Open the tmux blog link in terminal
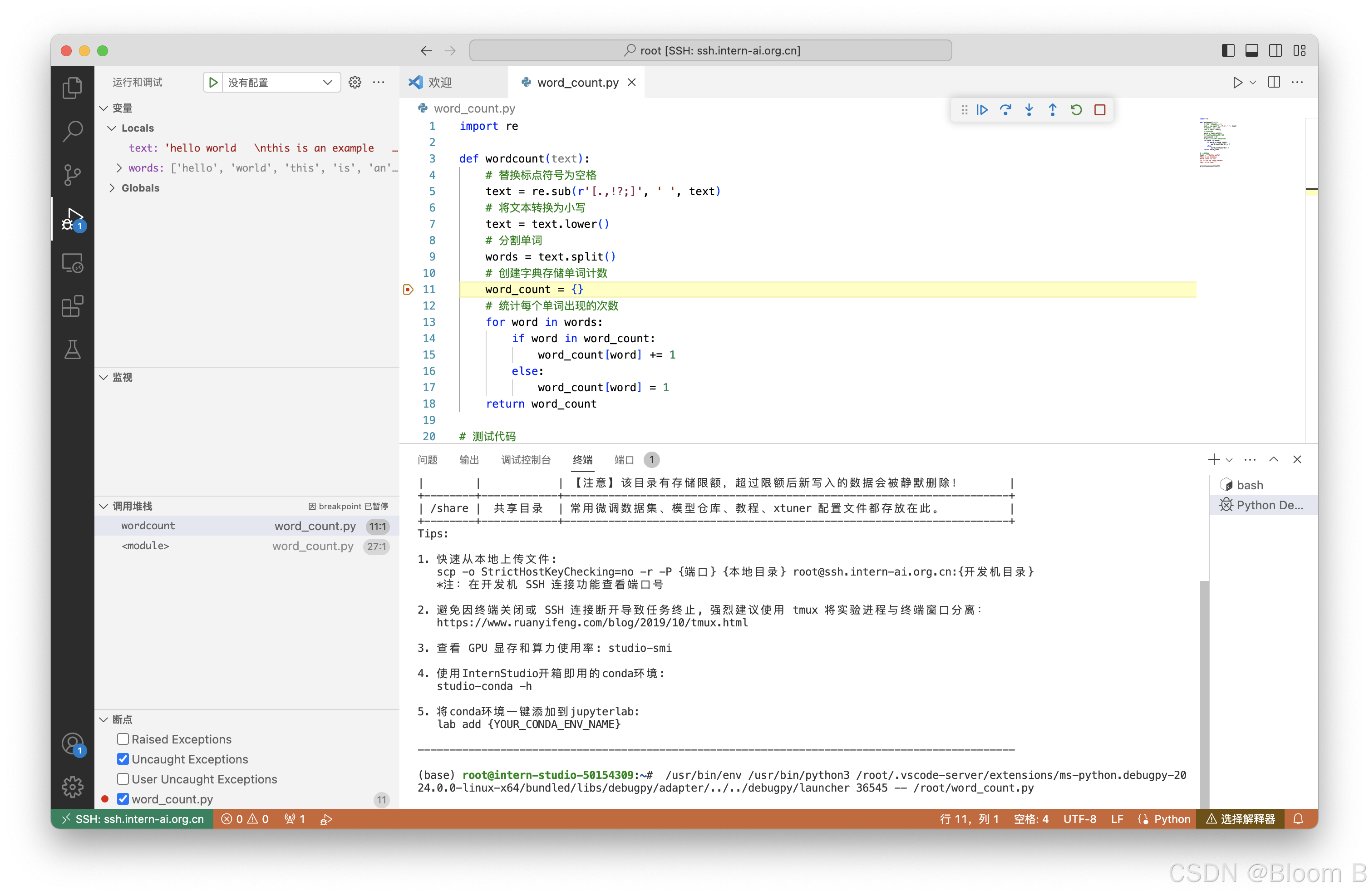This screenshot has height=896, width=1369. tap(592, 622)
